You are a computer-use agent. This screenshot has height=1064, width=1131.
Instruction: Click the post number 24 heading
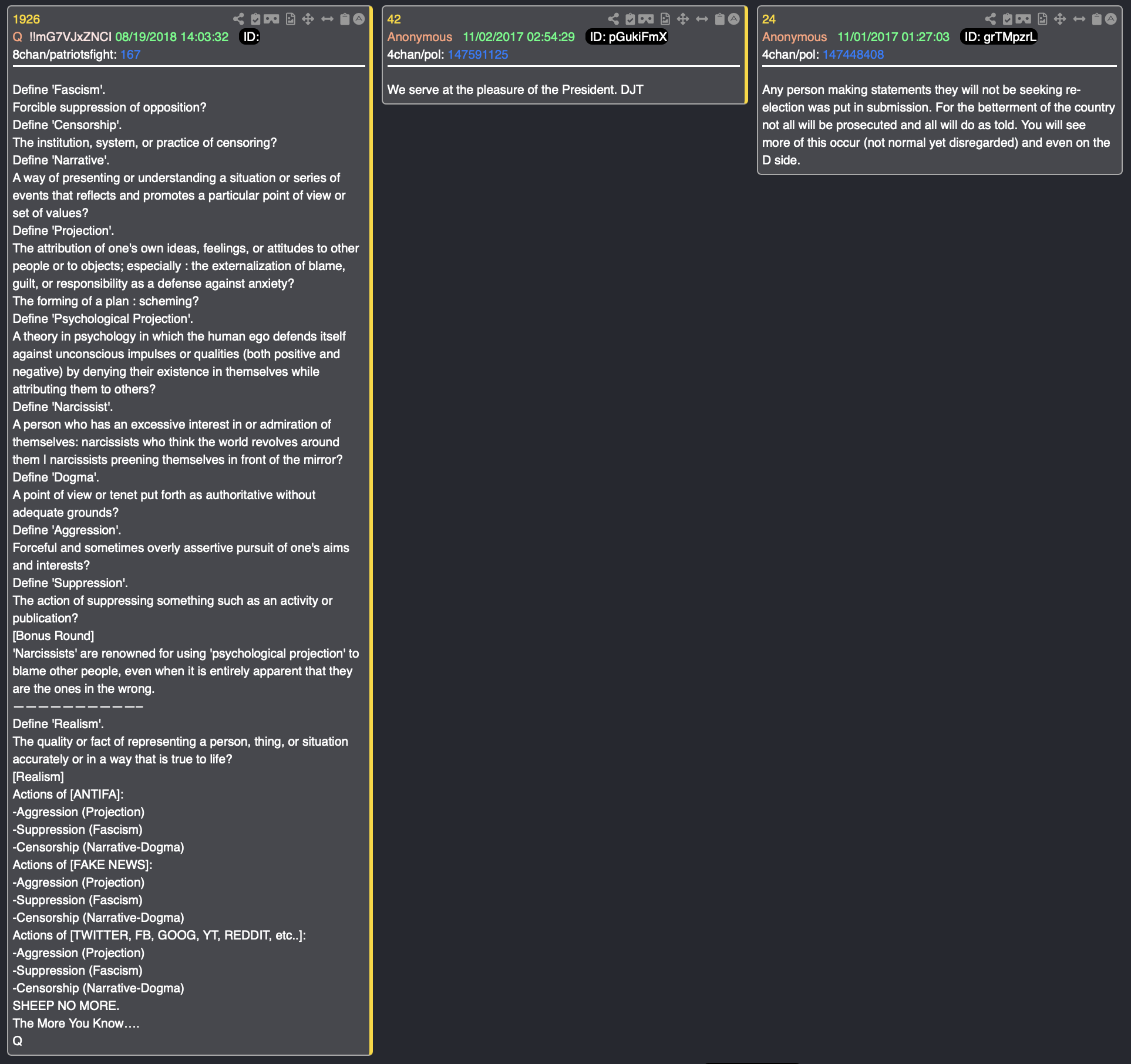[769, 19]
